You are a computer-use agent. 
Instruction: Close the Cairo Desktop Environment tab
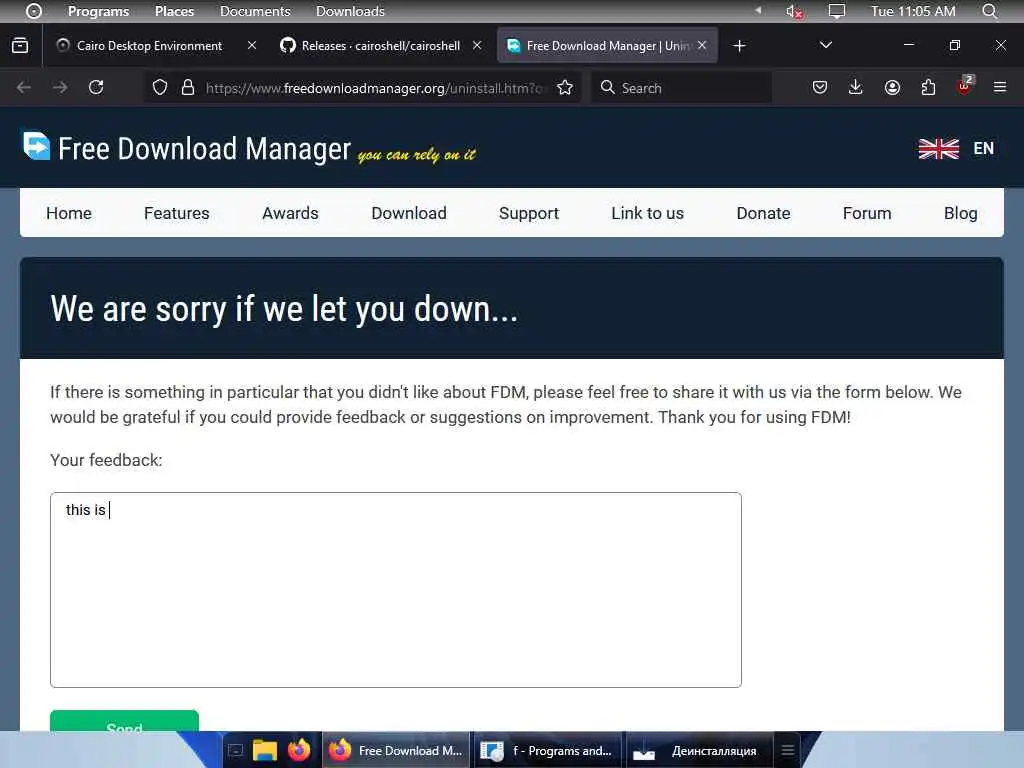coord(251,45)
